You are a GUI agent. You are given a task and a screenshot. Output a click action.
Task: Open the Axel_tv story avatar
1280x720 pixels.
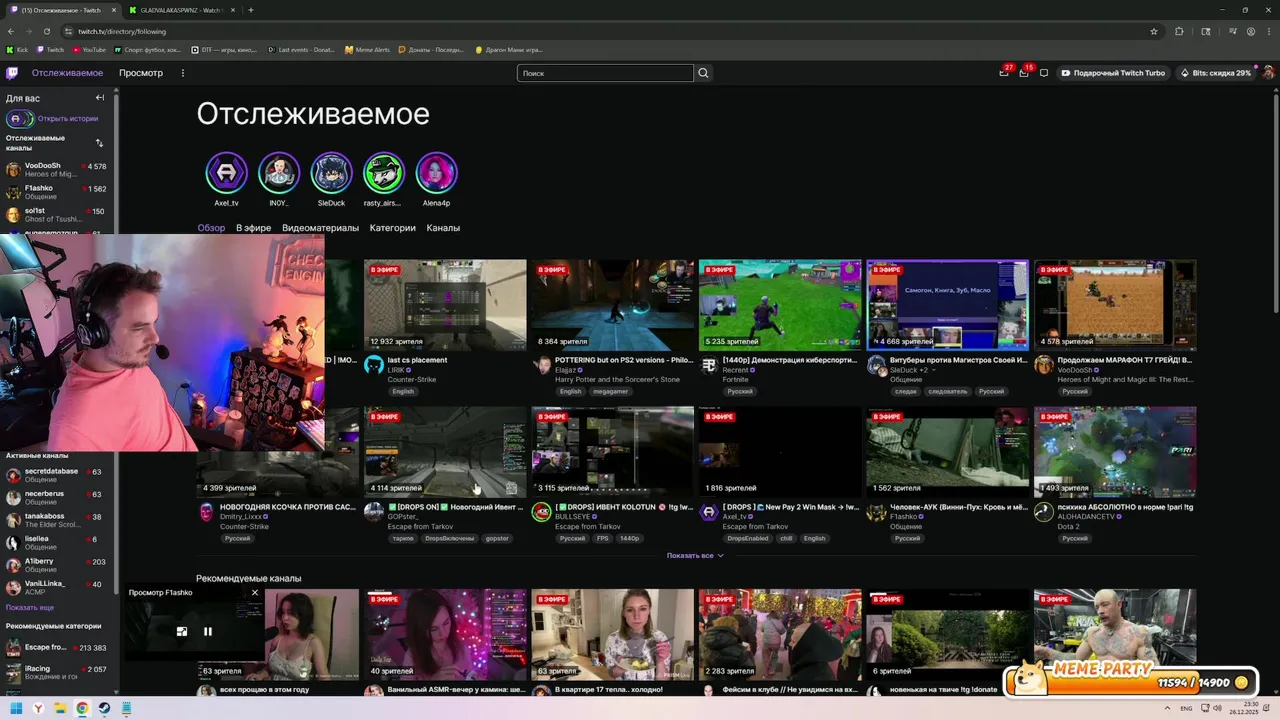(x=227, y=173)
